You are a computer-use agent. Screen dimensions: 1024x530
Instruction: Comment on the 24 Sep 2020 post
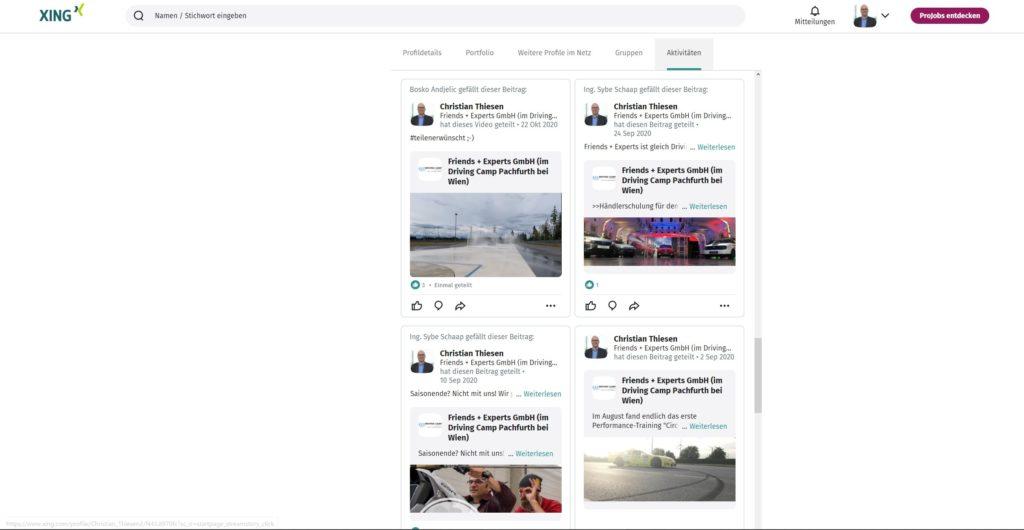tap(612, 305)
